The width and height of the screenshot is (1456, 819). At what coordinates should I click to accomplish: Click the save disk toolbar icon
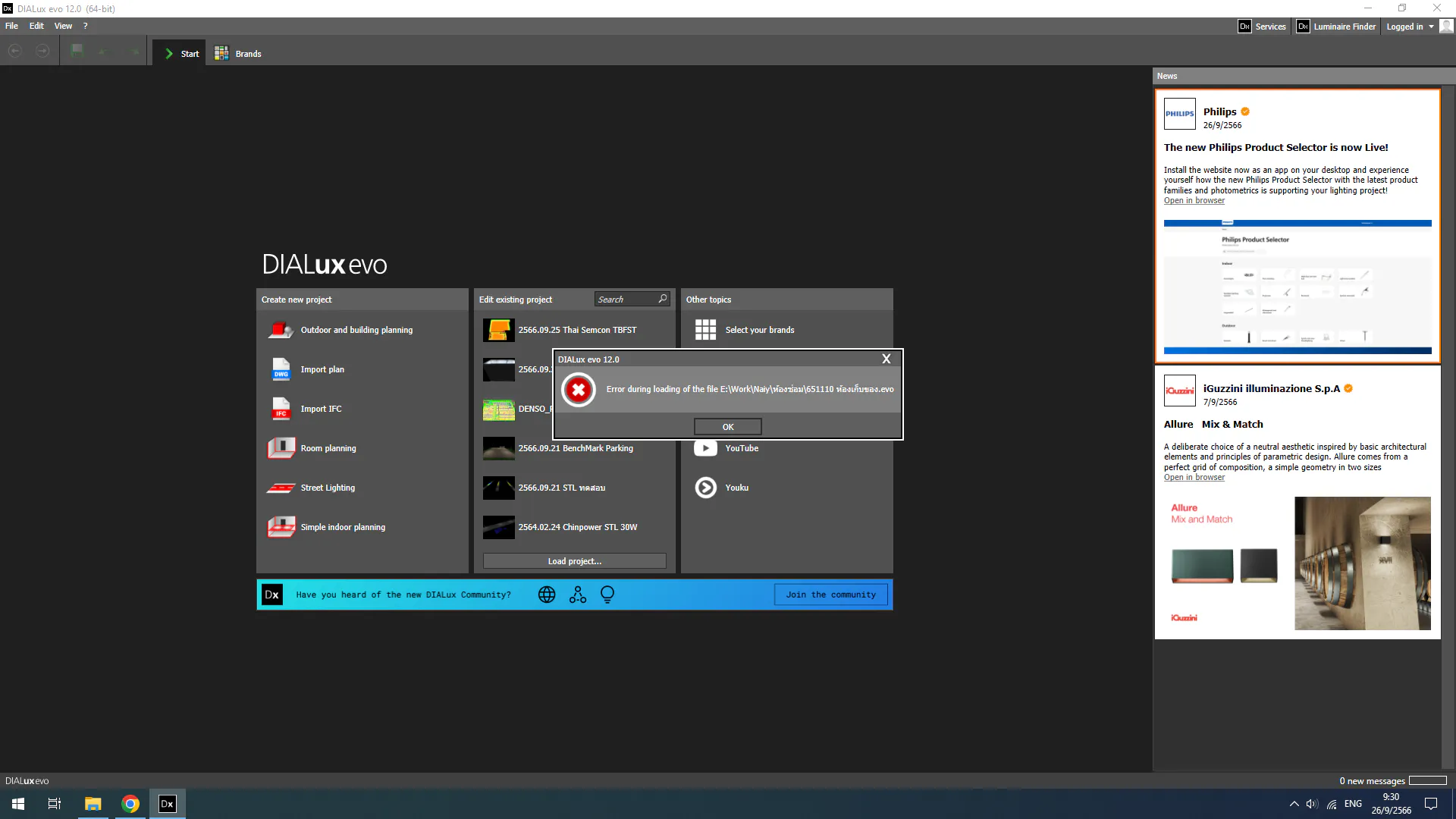tap(77, 51)
